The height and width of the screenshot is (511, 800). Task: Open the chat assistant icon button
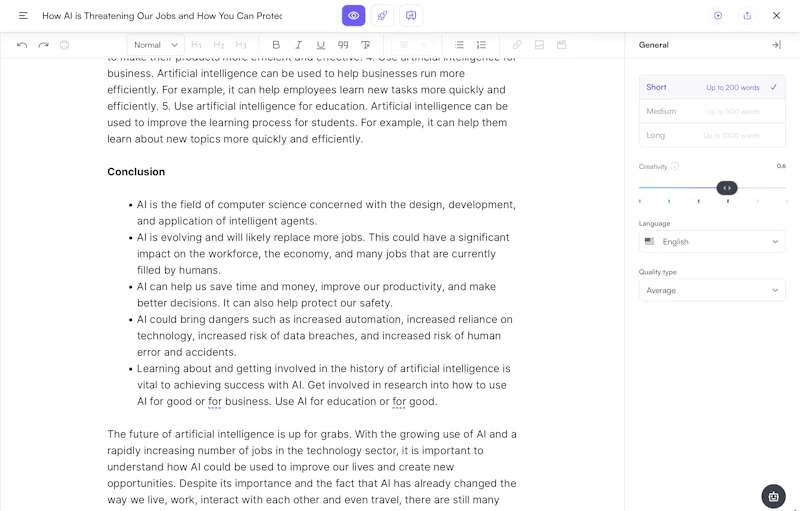(411, 16)
